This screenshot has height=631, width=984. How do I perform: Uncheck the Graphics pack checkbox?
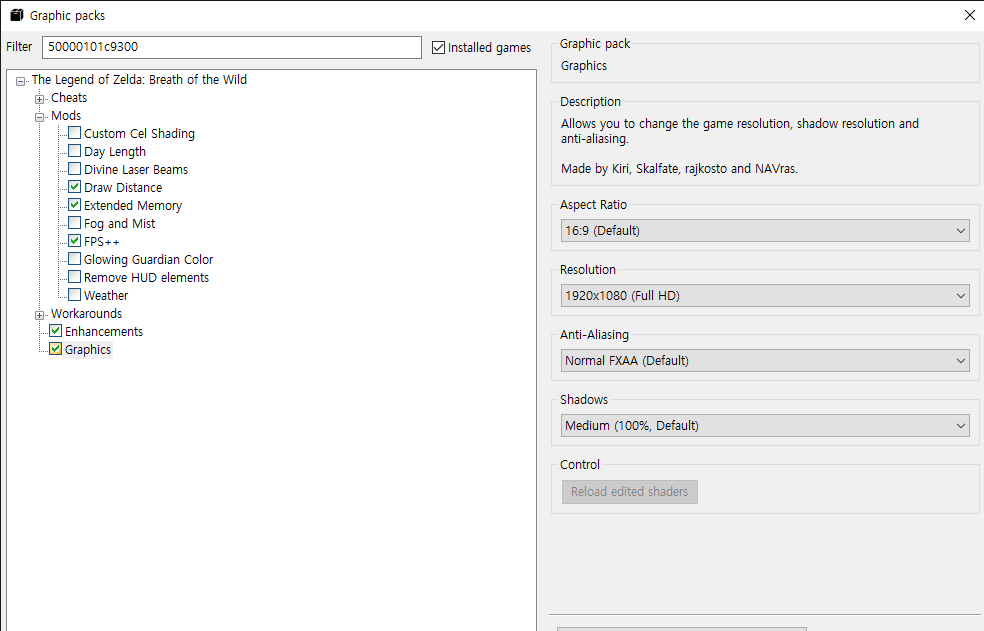56,349
